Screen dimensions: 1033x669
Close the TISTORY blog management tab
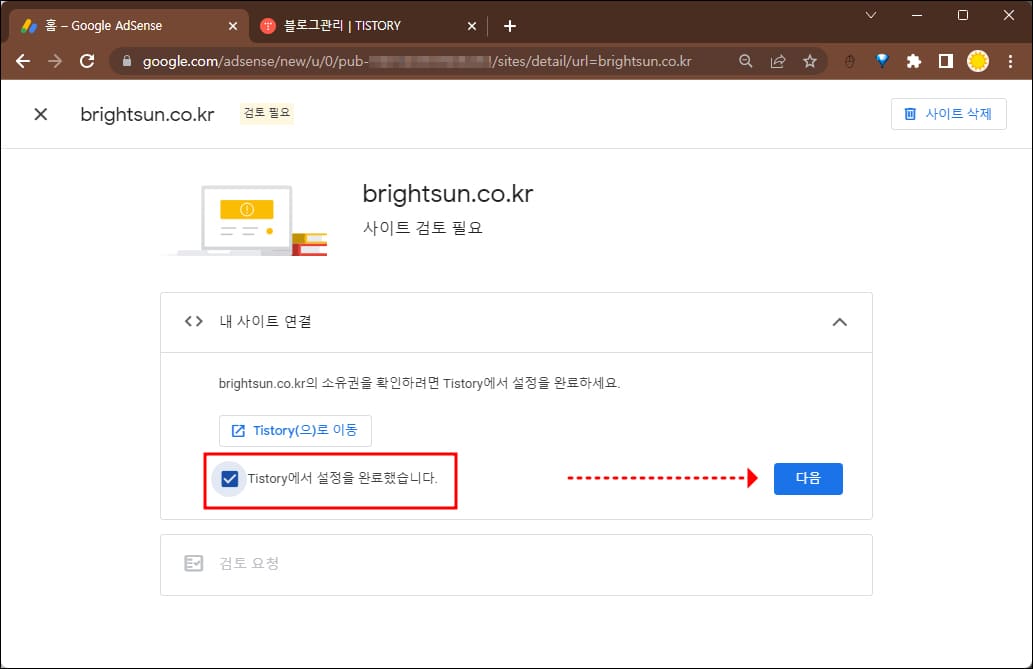coord(472,26)
